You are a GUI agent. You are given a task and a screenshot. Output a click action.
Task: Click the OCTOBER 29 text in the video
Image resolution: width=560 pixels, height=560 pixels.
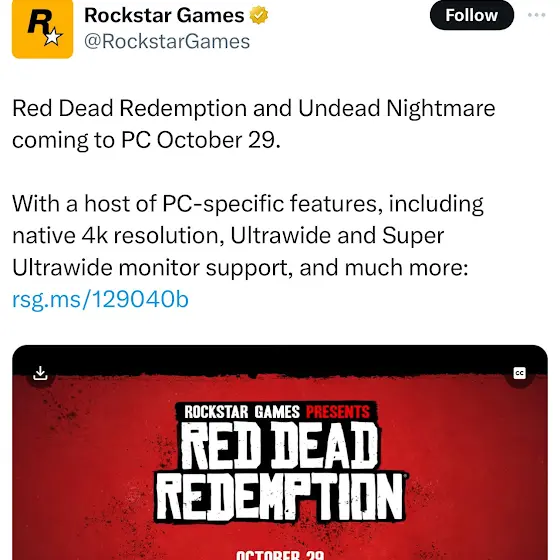pos(280,555)
